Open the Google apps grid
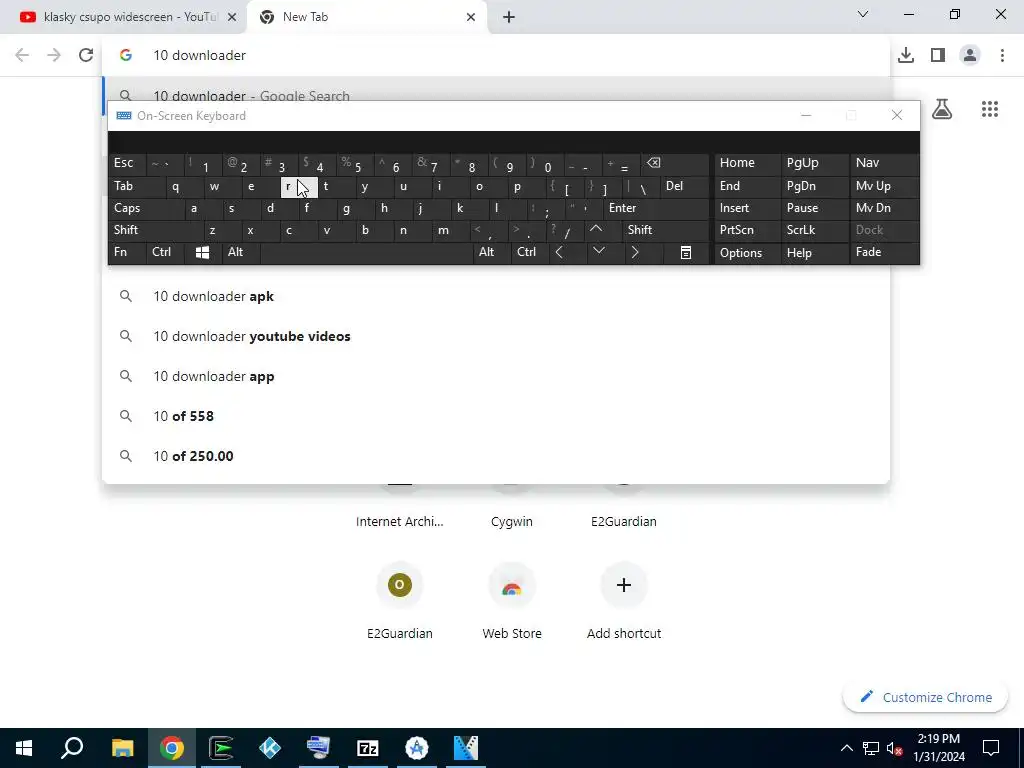This screenshot has height=768, width=1024. click(x=989, y=109)
